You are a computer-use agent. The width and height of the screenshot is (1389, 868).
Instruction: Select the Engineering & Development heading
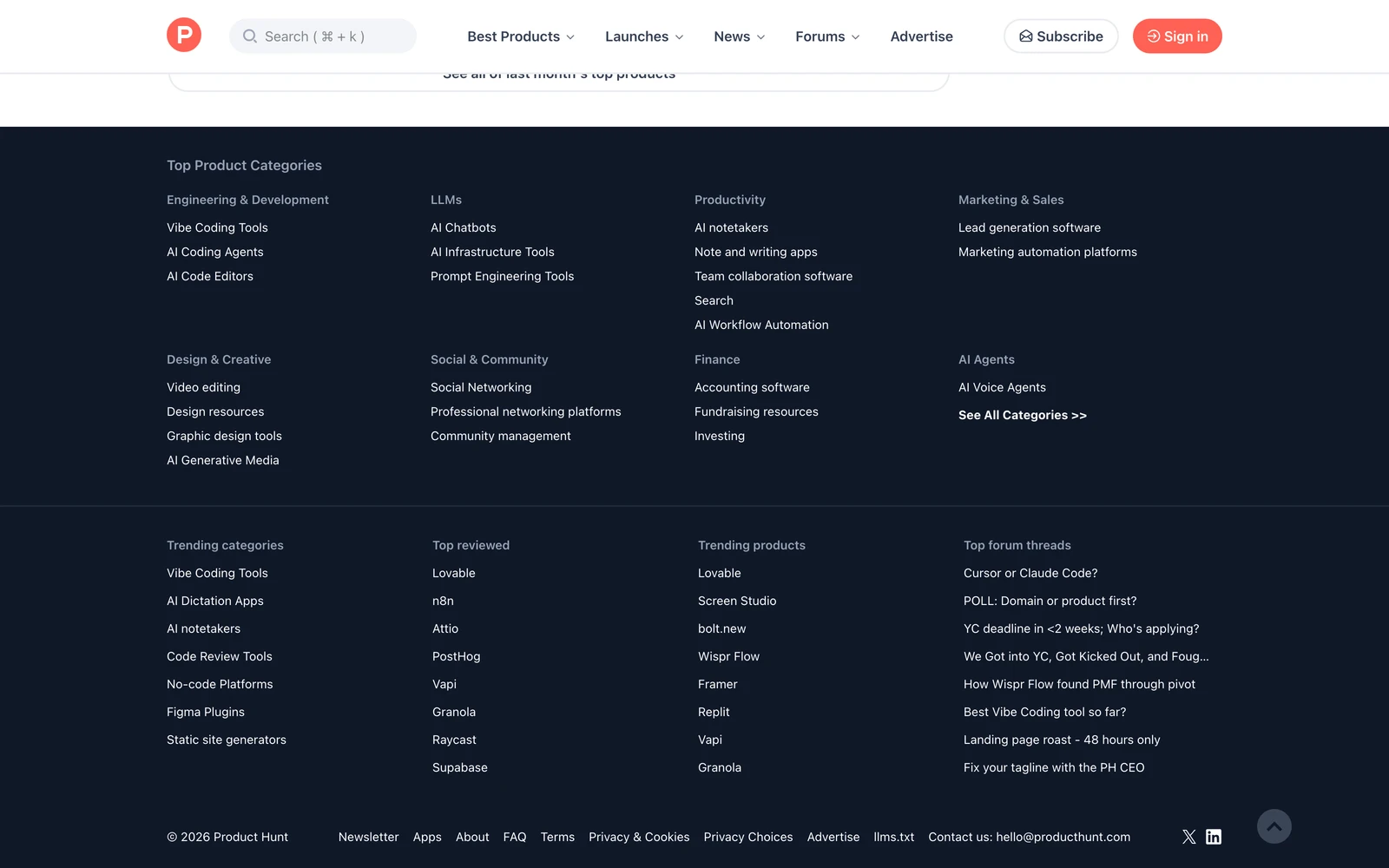pyautogui.click(x=247, y=200)
